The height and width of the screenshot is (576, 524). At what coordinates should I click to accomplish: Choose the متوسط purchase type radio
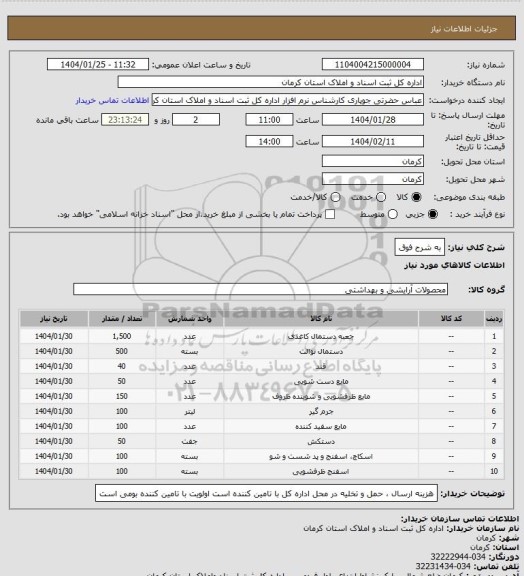coord(393,214)
